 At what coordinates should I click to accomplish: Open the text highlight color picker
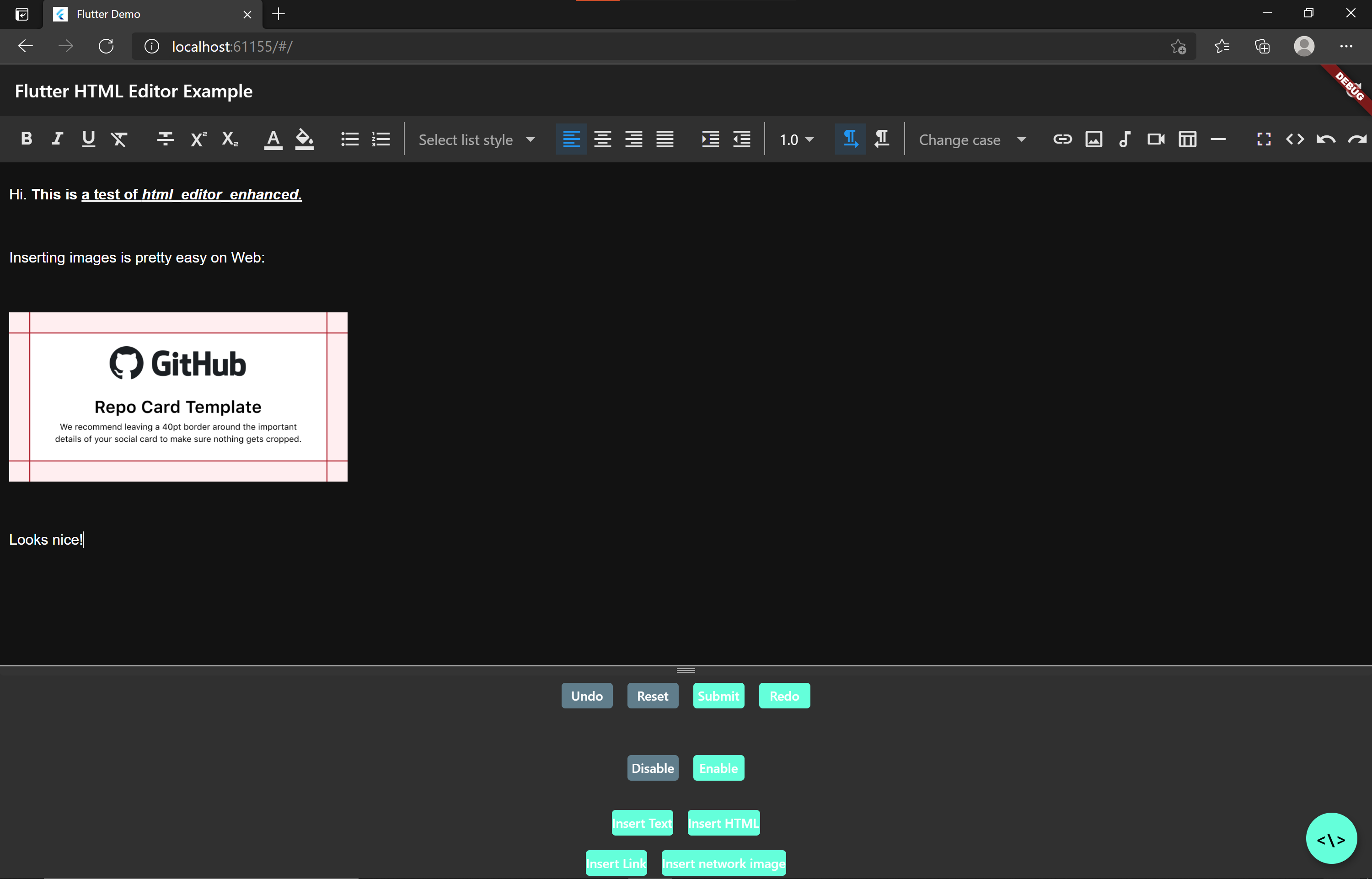(304, 139)
